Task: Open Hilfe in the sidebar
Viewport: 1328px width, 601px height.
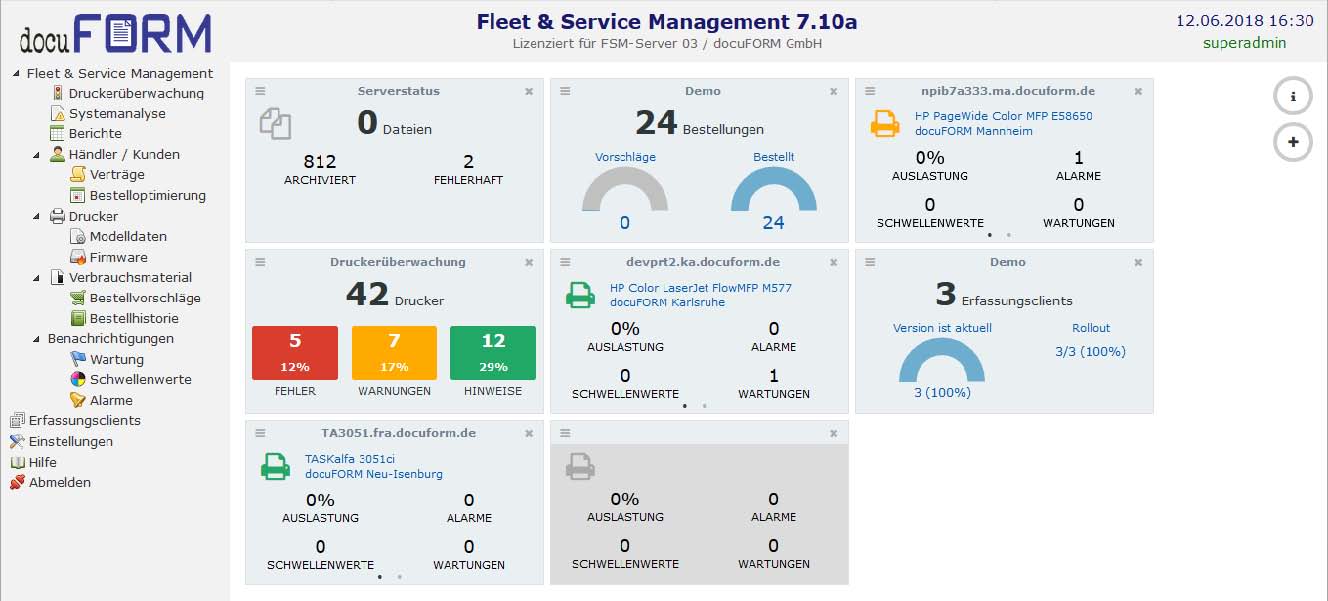Action: pyautogui.click(x=43, y=462)
